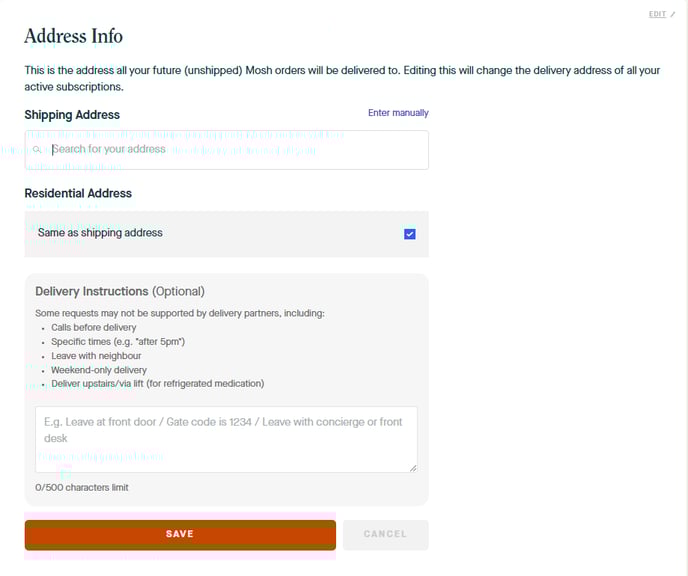
Task: Click the pencil icon beside EDIT
Action: [x=673, y=15]
